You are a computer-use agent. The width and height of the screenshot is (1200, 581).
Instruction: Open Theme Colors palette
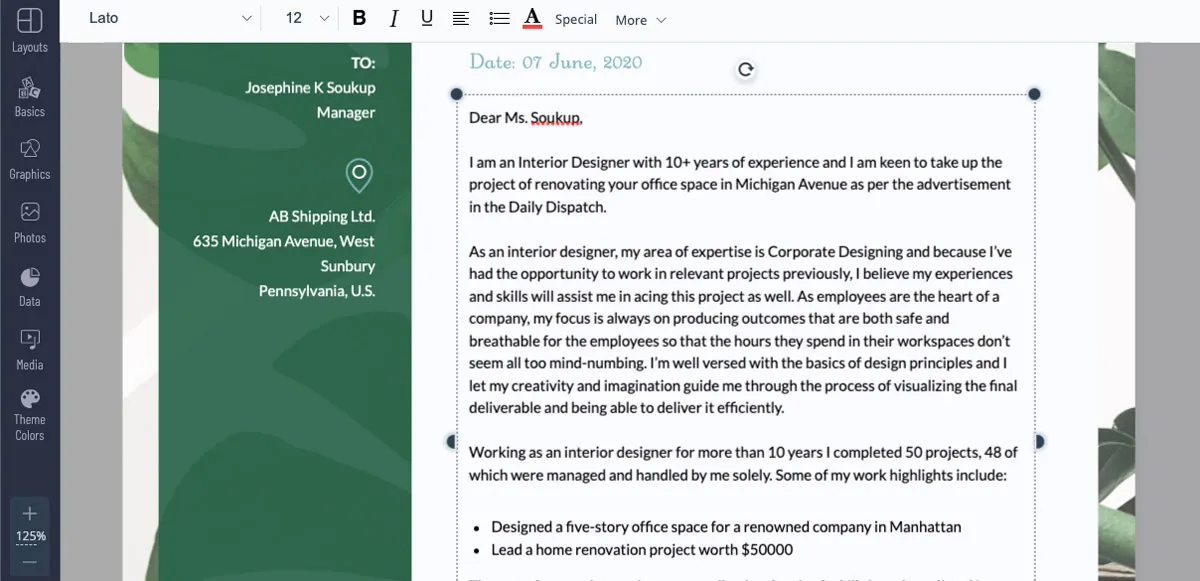pos(29,414)
